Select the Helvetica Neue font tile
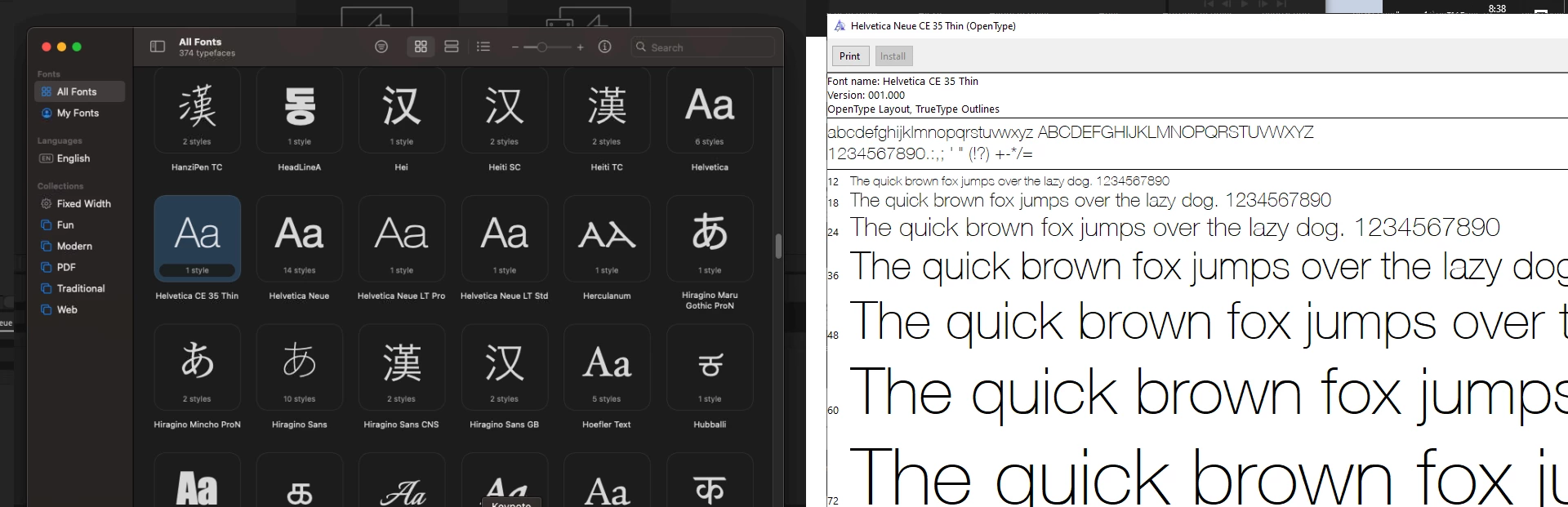 pos(300,238)
